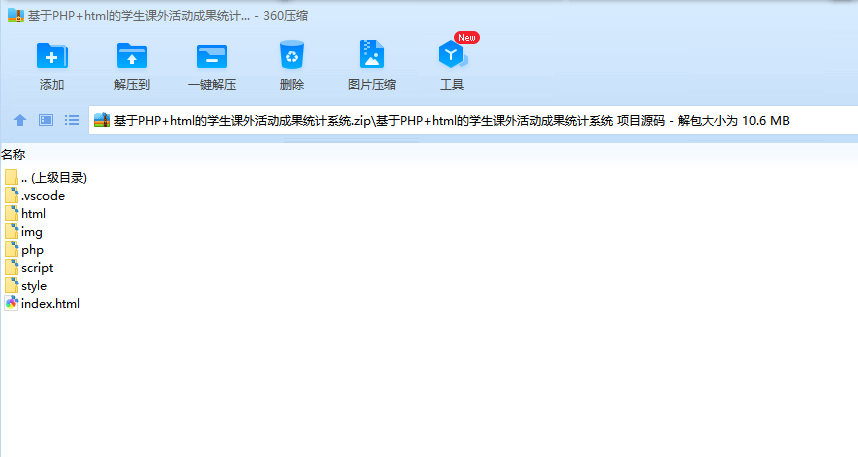The image size is (858, 457).
Task: Click the 删除 label text
Action: [x=292, y=85]
